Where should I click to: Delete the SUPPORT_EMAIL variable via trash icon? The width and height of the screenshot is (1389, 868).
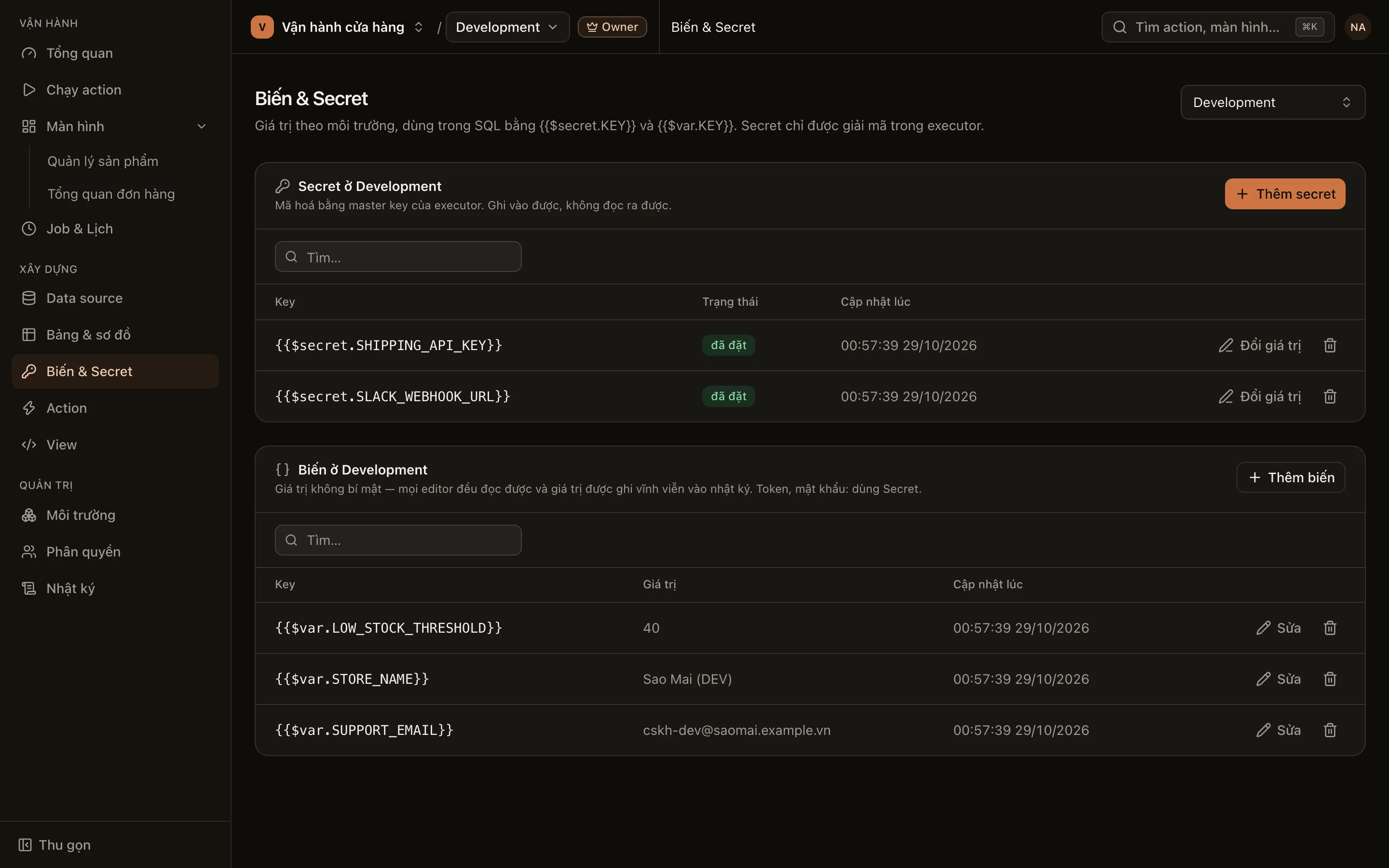(x=1330, y=730)
